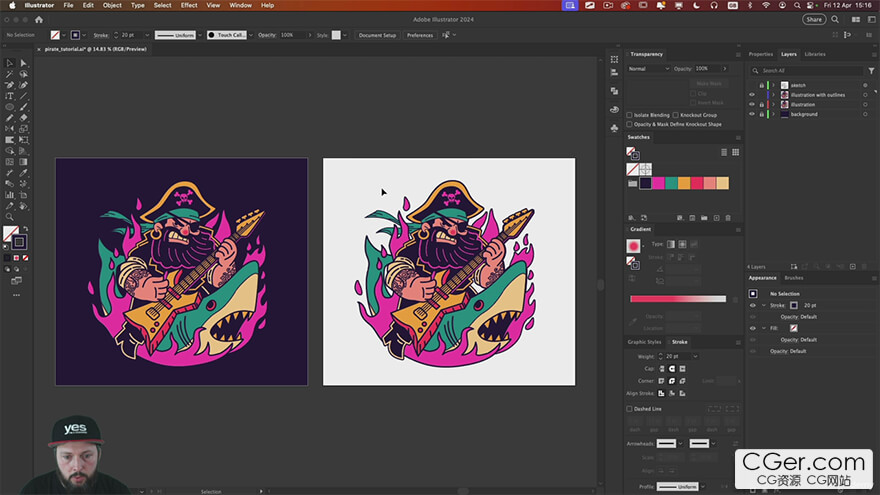Choose round join corner option
Screen dimensions: 880x495
click(672, 381)
